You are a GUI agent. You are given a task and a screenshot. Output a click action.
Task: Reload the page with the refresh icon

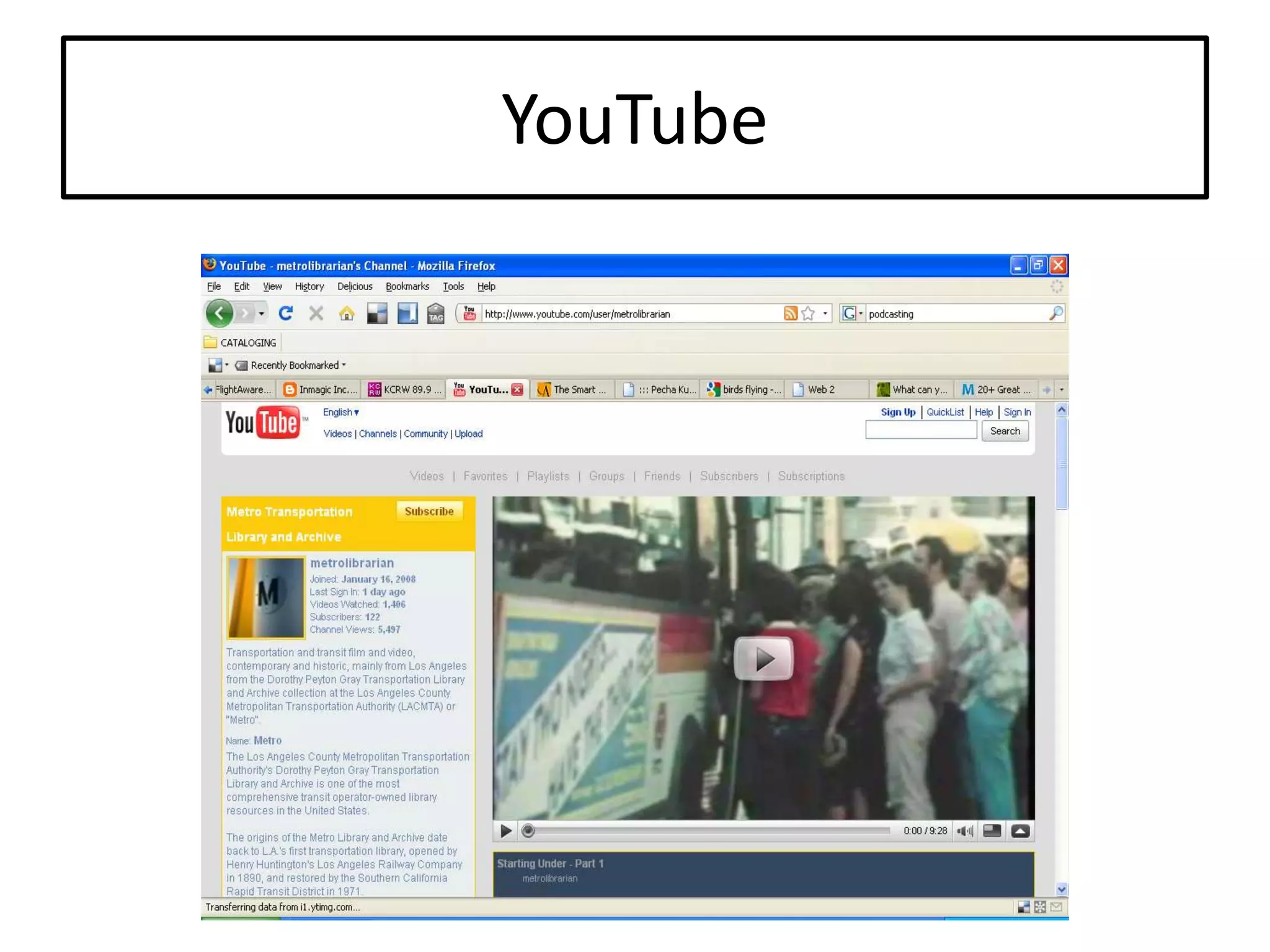pos(285,314)
